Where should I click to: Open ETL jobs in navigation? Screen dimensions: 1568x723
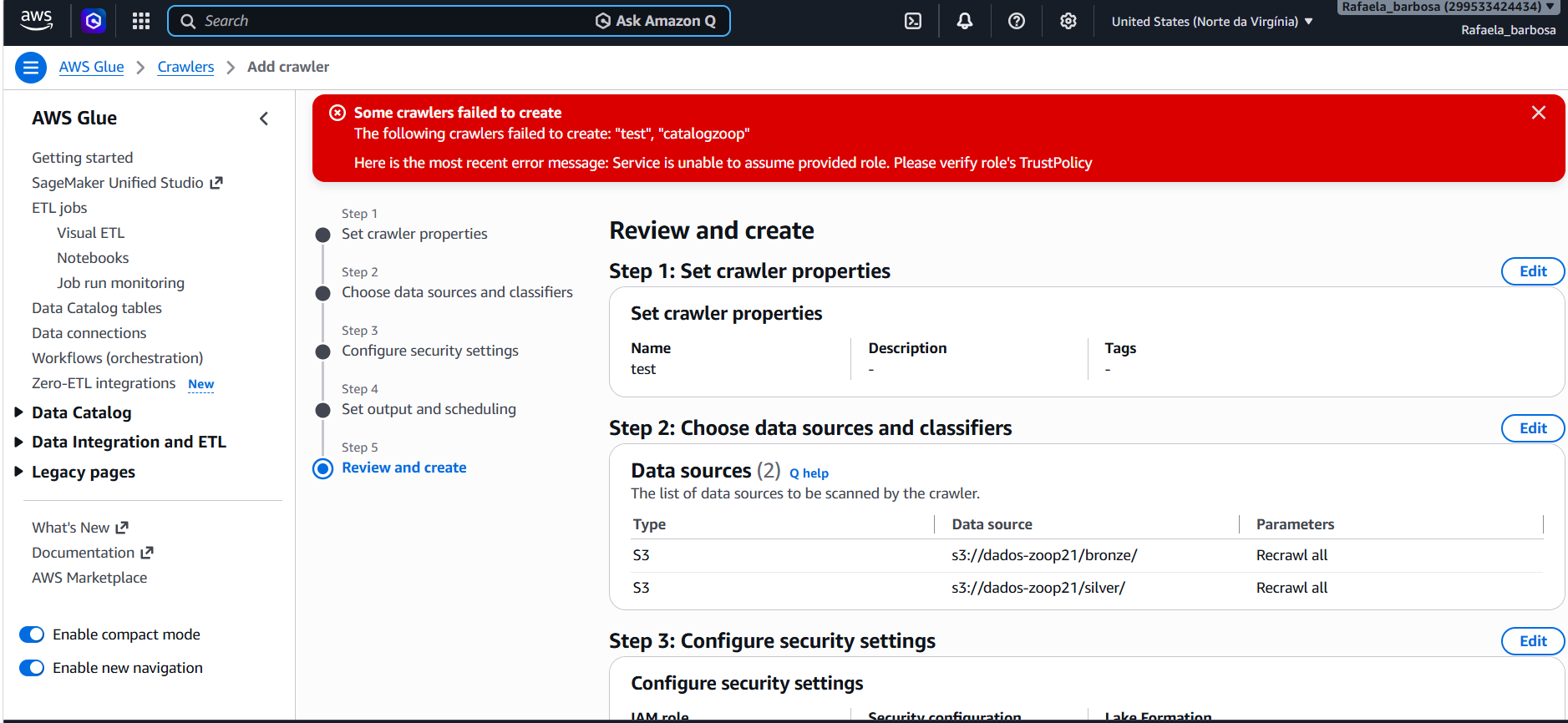(x=59, y=208)
